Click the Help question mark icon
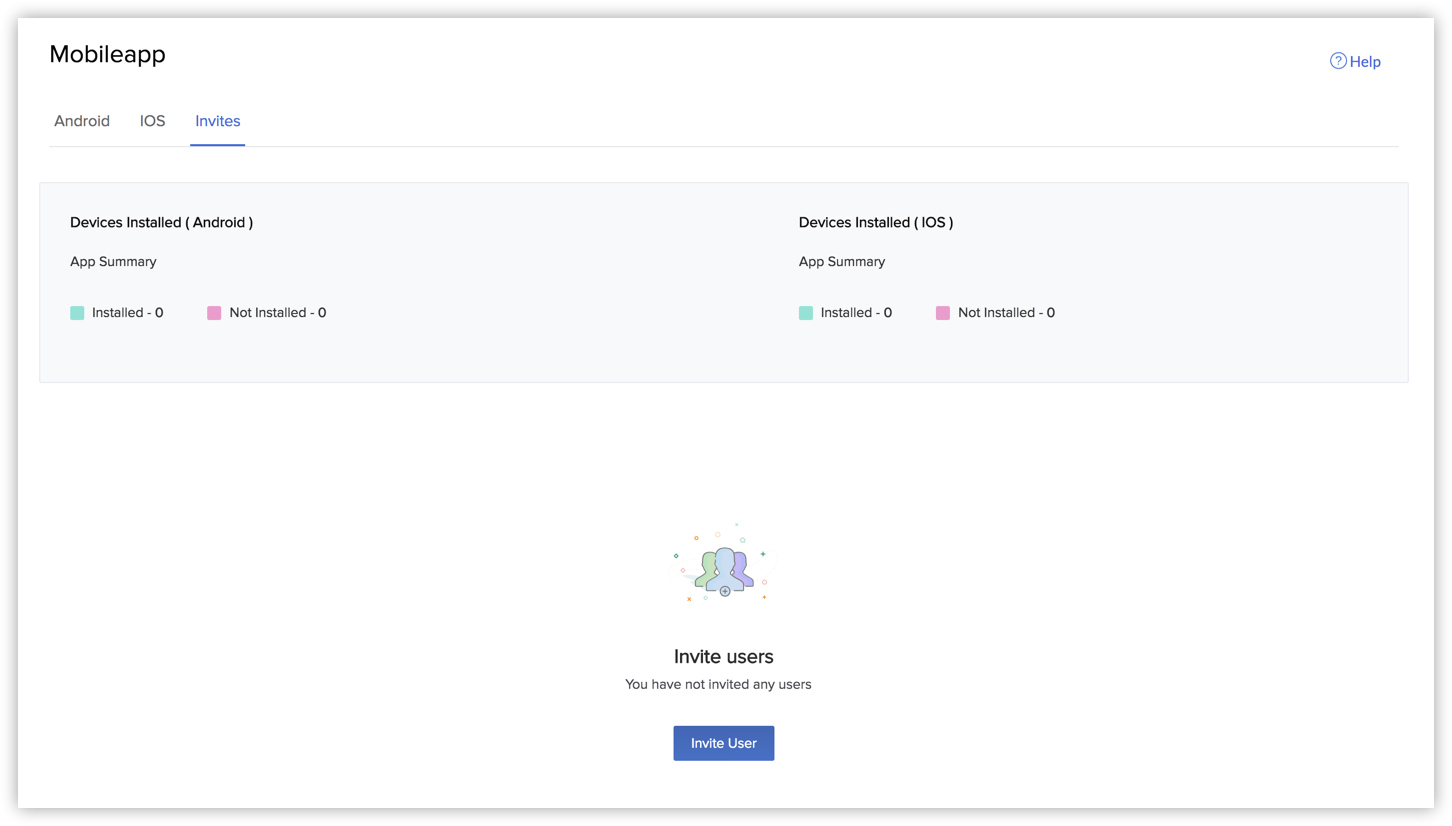This screenshot has width=1452, height=826. click(x=1338, y=61)
